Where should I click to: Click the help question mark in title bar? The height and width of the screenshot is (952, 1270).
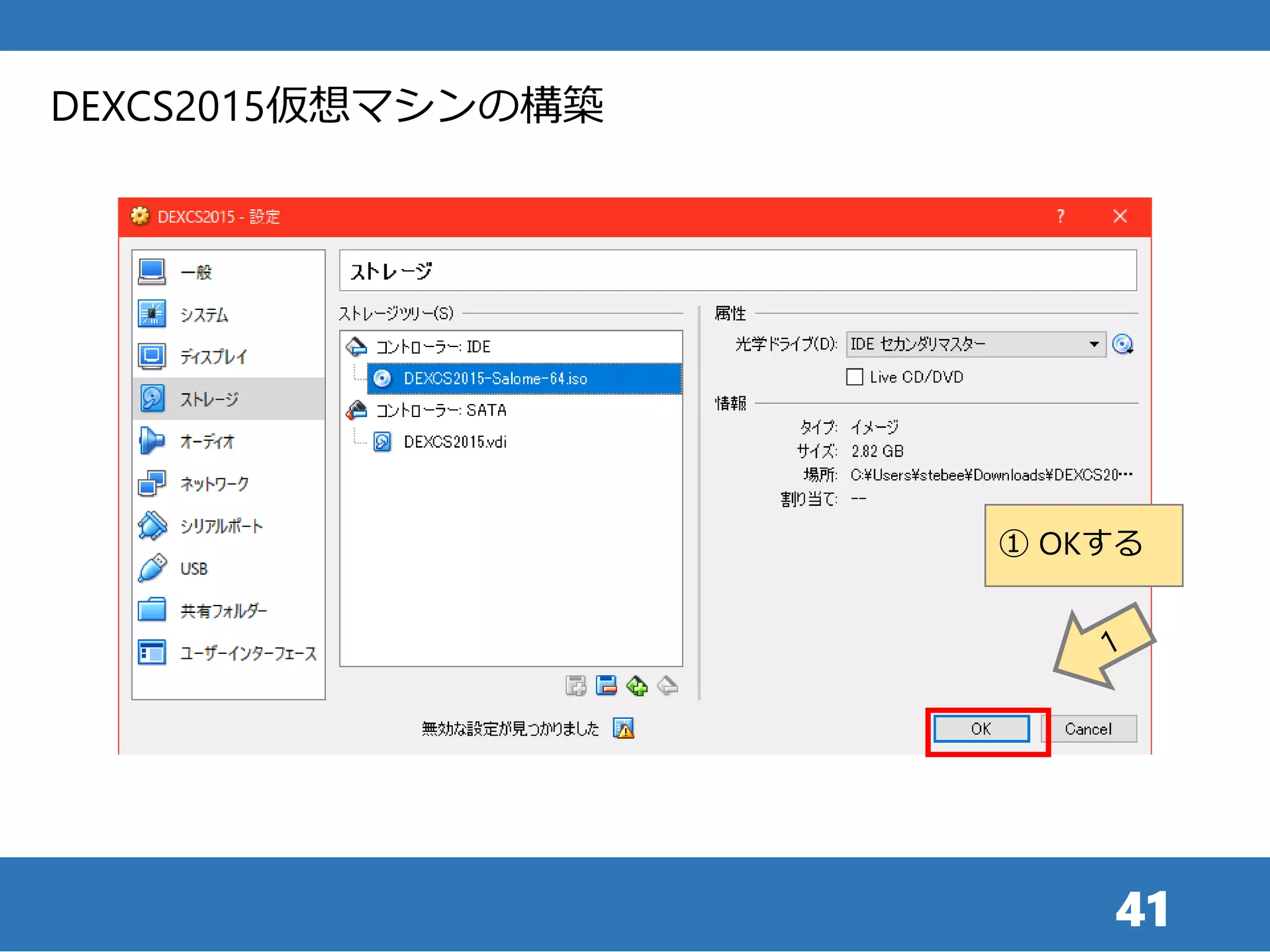[1061, 216]
